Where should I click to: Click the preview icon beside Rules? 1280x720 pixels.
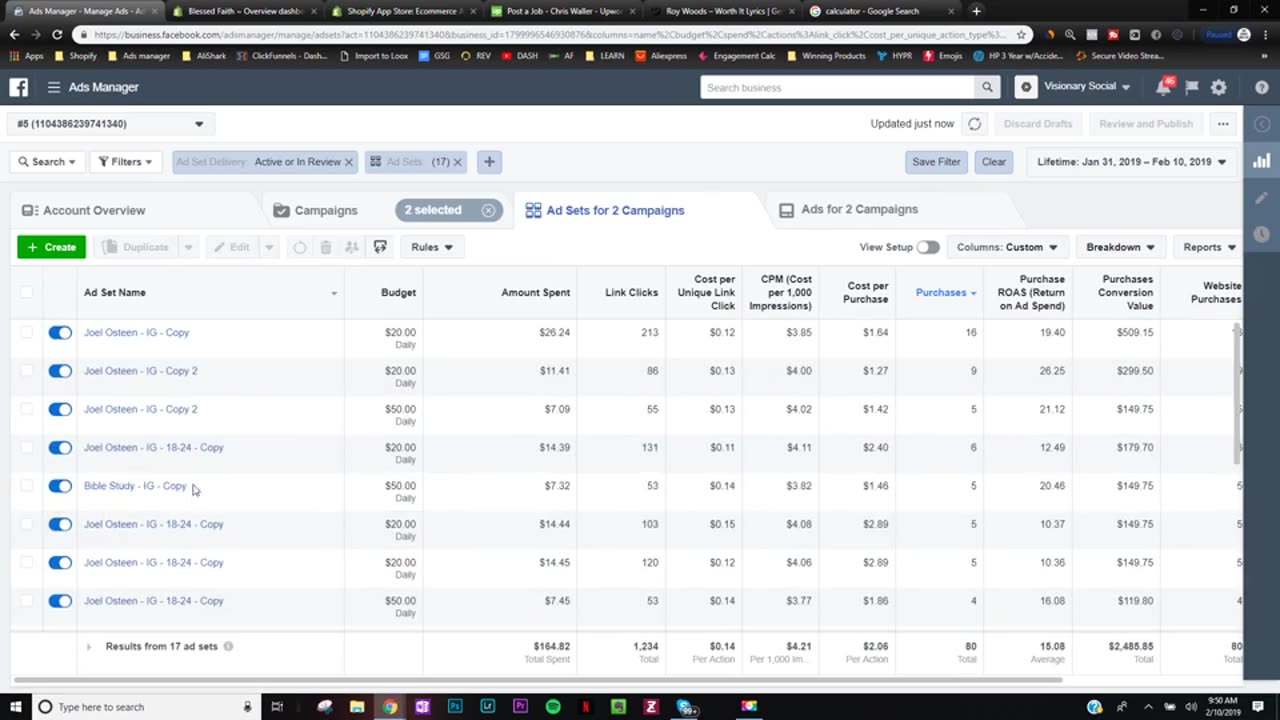click(380, 247)
